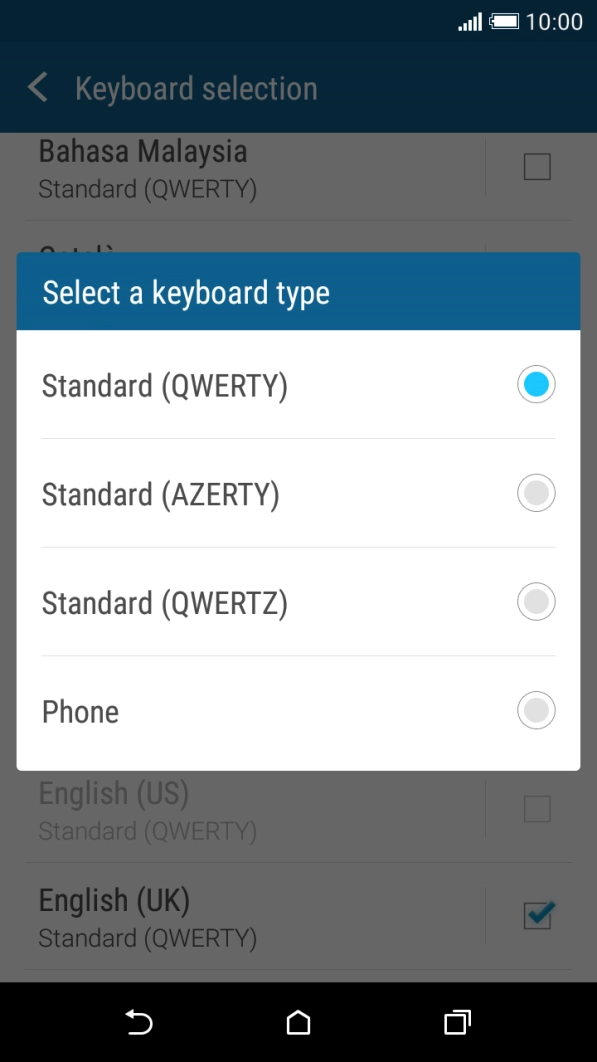Disable the English (UK) keyboard checkbox

[x=537, y=915]
